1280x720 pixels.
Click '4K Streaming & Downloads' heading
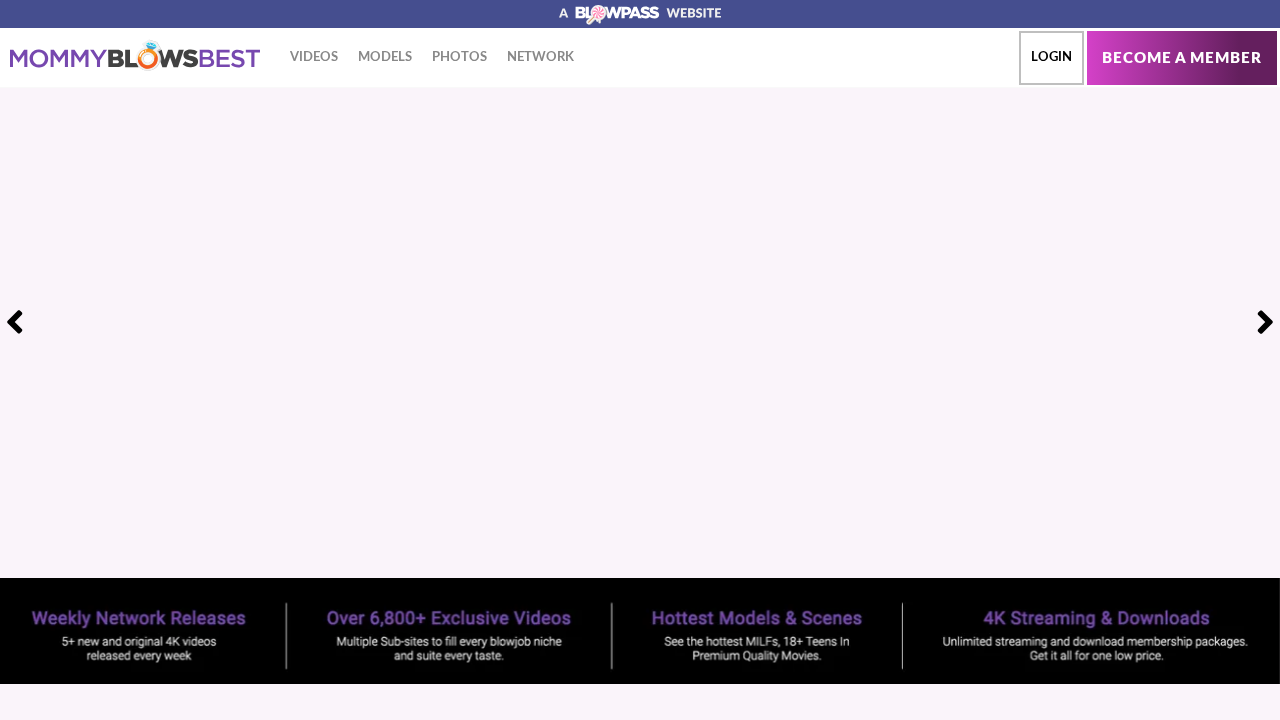point(1096,619)
